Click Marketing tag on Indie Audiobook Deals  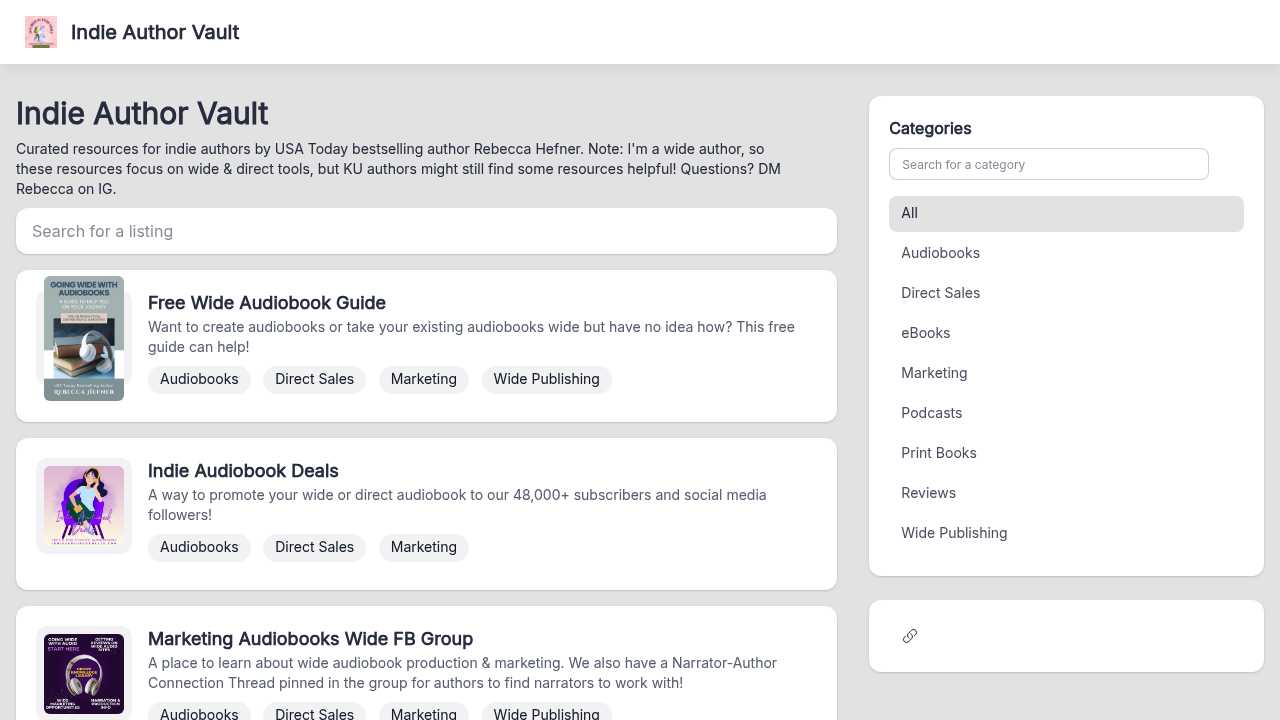pos(424,547)
